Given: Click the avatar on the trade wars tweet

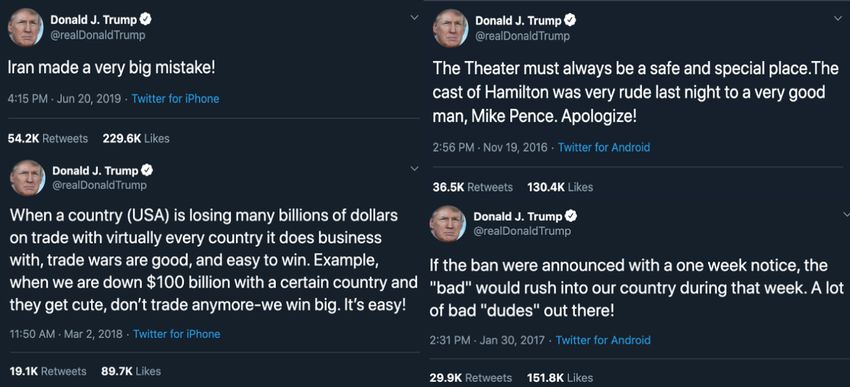Looking at the screenshot, I should coord(27,178).
